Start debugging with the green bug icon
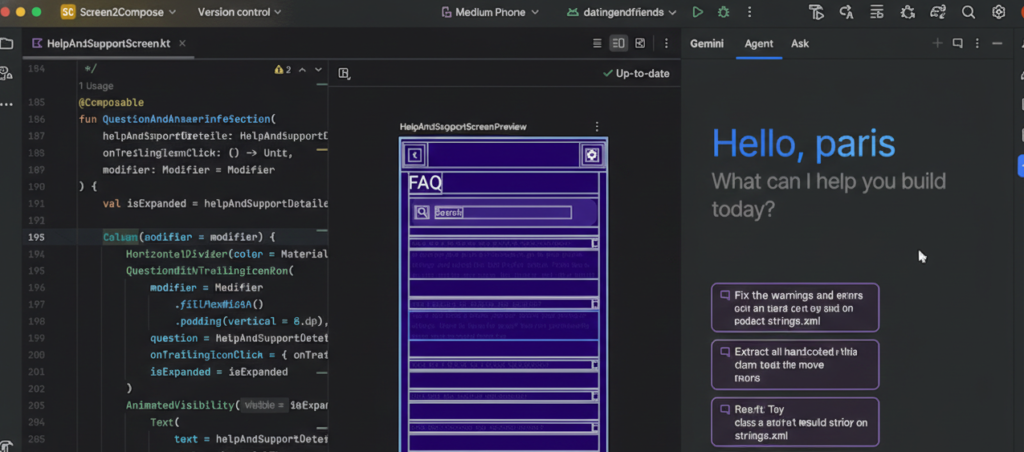The image size is (1024, 452). point(723,12)
